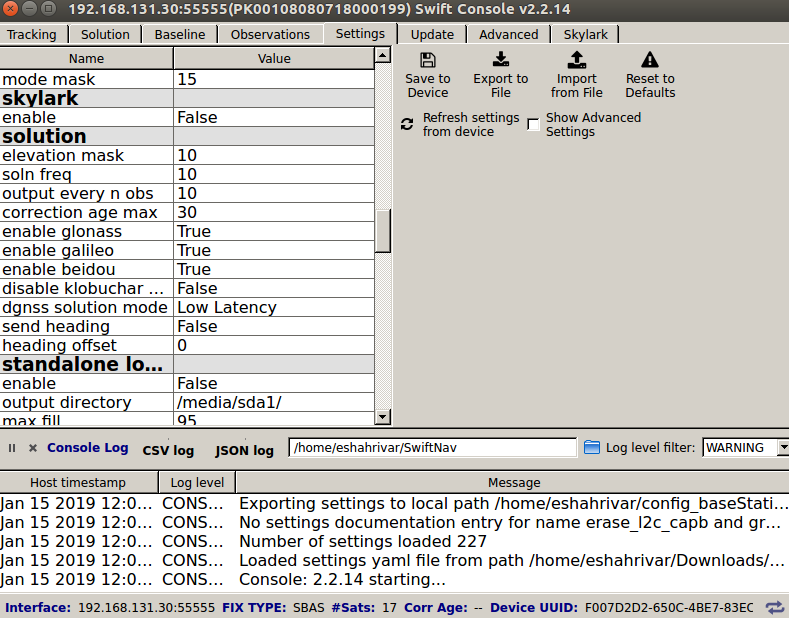Viewport: 789px width, 618px height.
Task: Click the Export to File download icon
Action: [x=500, y=60]
